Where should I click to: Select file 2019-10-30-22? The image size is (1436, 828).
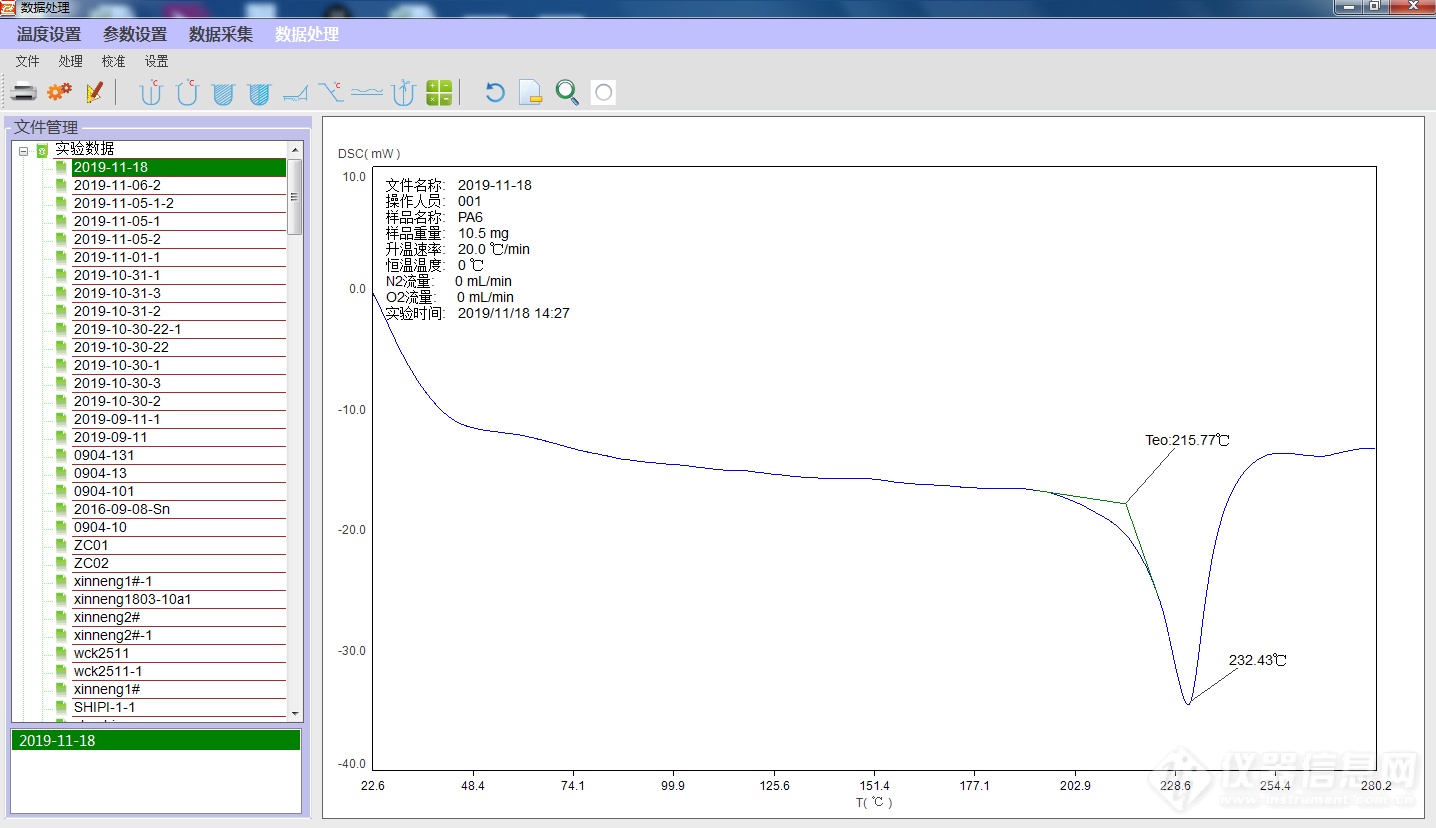[x=179, y=347]
